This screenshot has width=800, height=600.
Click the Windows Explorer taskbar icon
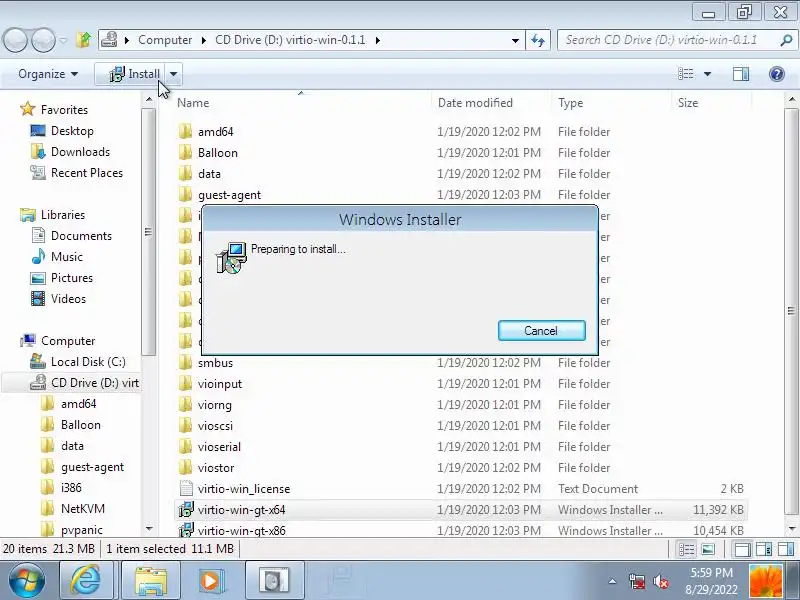tap(150, 581)
